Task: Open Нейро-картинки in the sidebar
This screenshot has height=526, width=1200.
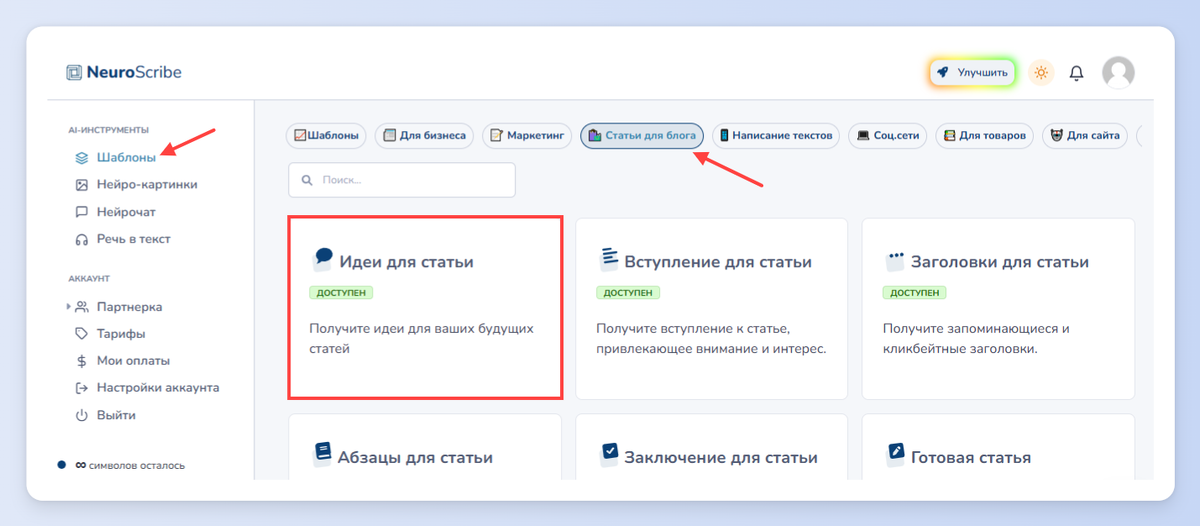Action: click(147, 185)
